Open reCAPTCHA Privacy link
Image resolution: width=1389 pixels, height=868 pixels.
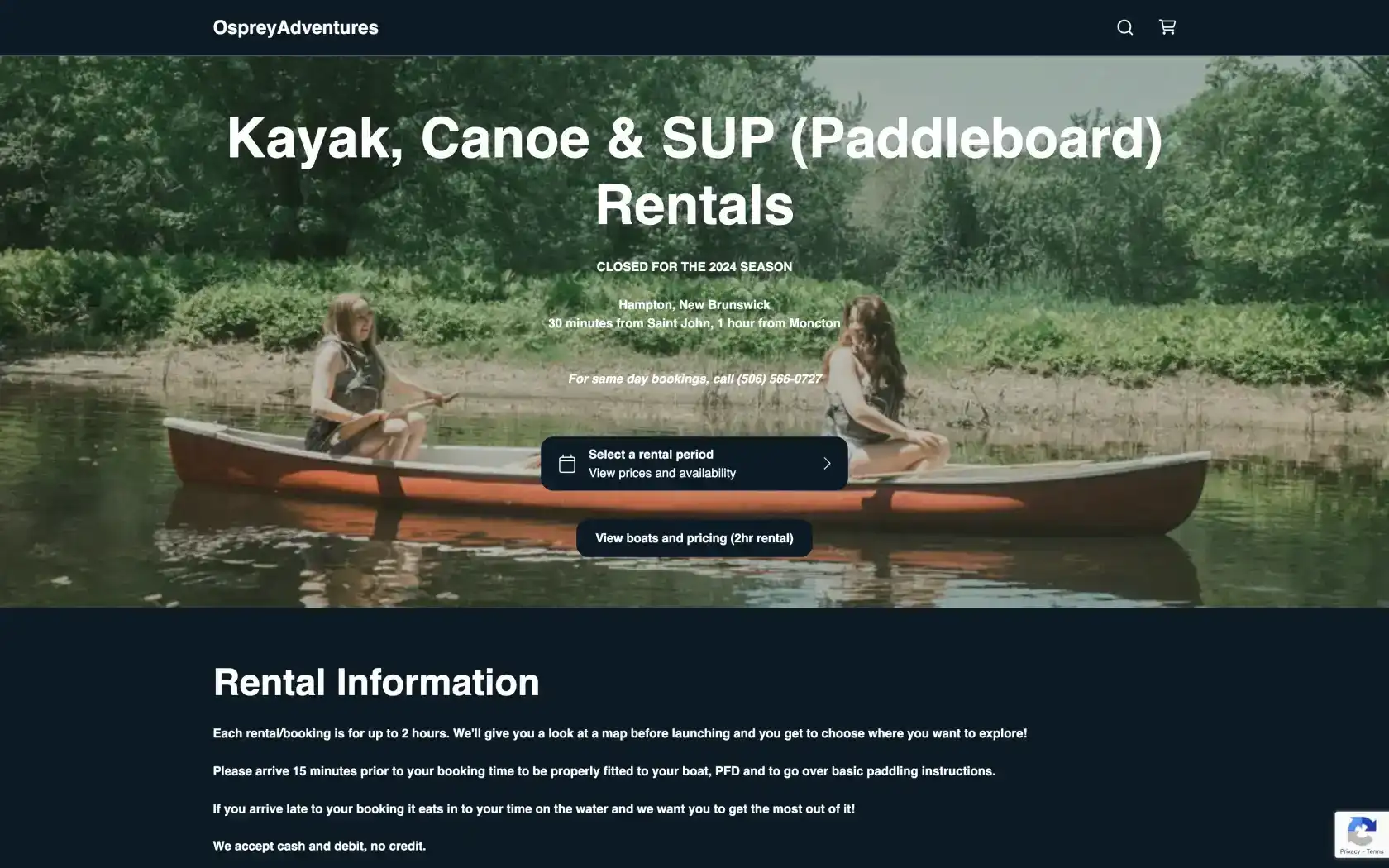(x=1350, y=851)
